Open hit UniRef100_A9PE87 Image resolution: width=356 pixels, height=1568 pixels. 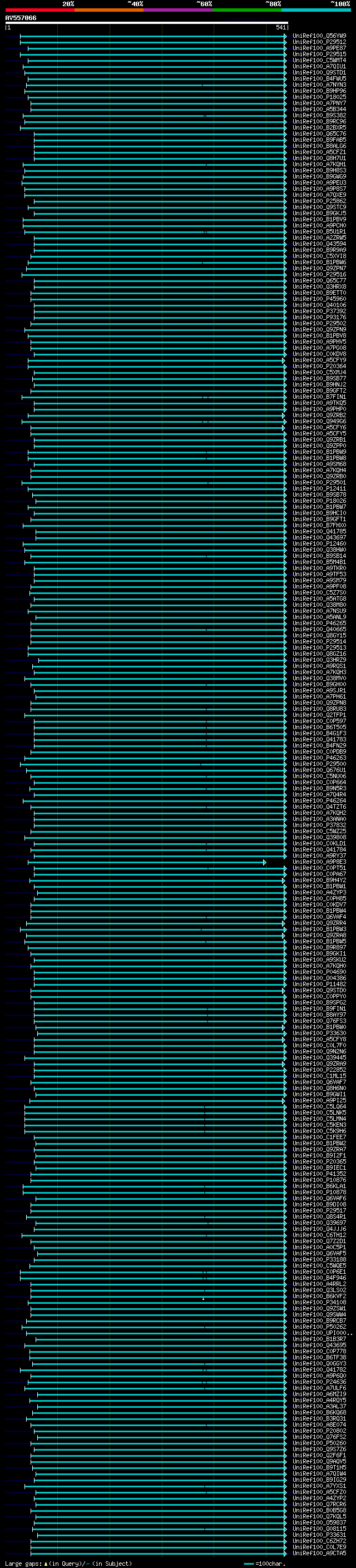pyautogui.click(x=319, y=48)
